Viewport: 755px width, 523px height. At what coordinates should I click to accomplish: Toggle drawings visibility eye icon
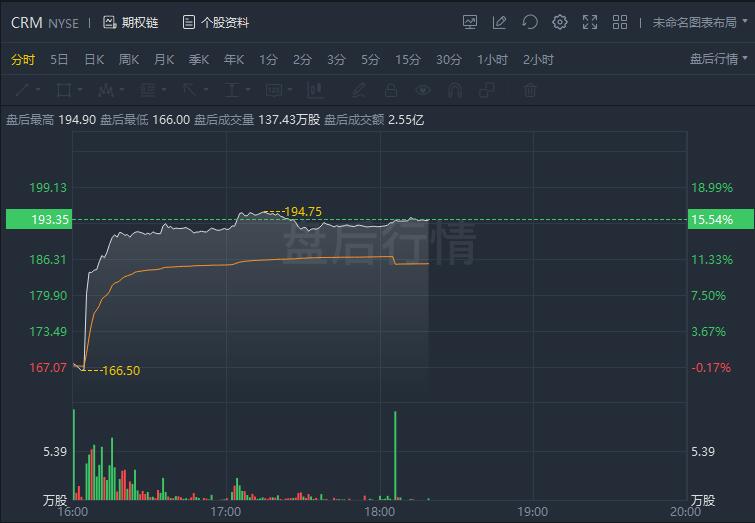pos(423,90)
